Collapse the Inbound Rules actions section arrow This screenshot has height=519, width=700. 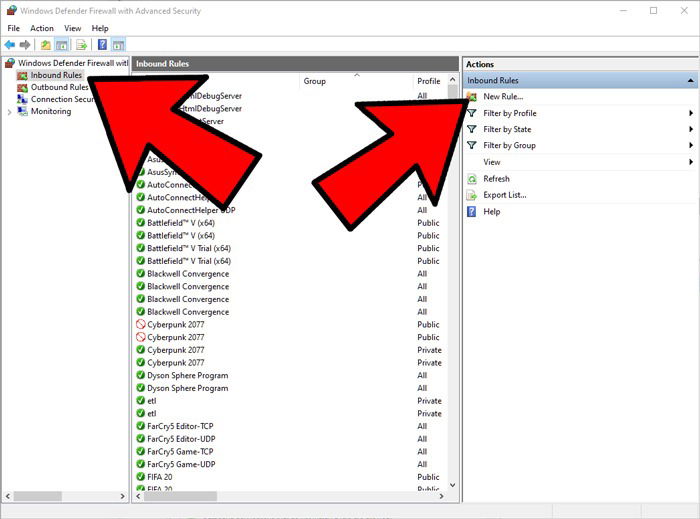point(690,81)
